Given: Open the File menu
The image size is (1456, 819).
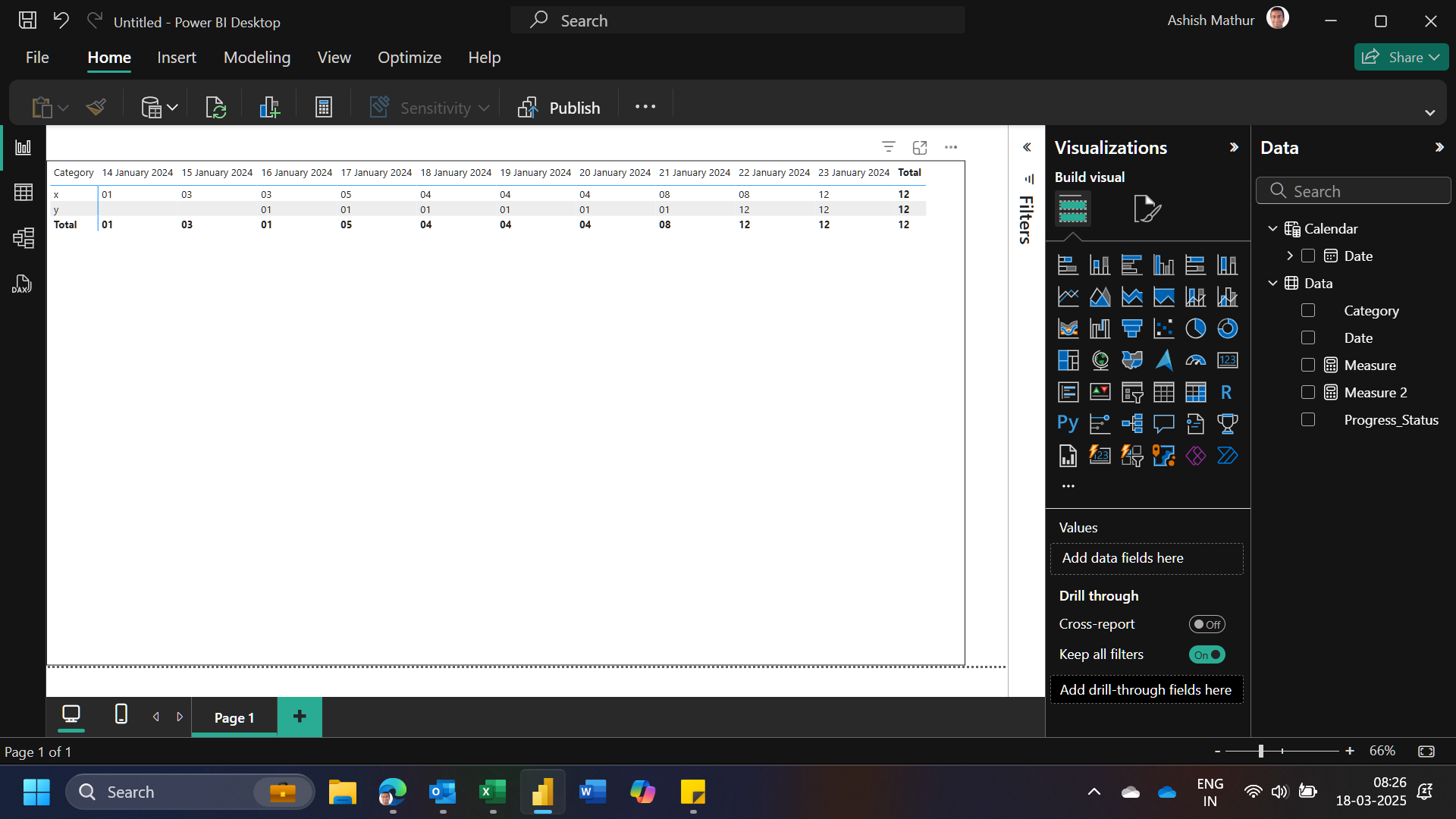Looking at the screenshot, I should tap(37, 57).
